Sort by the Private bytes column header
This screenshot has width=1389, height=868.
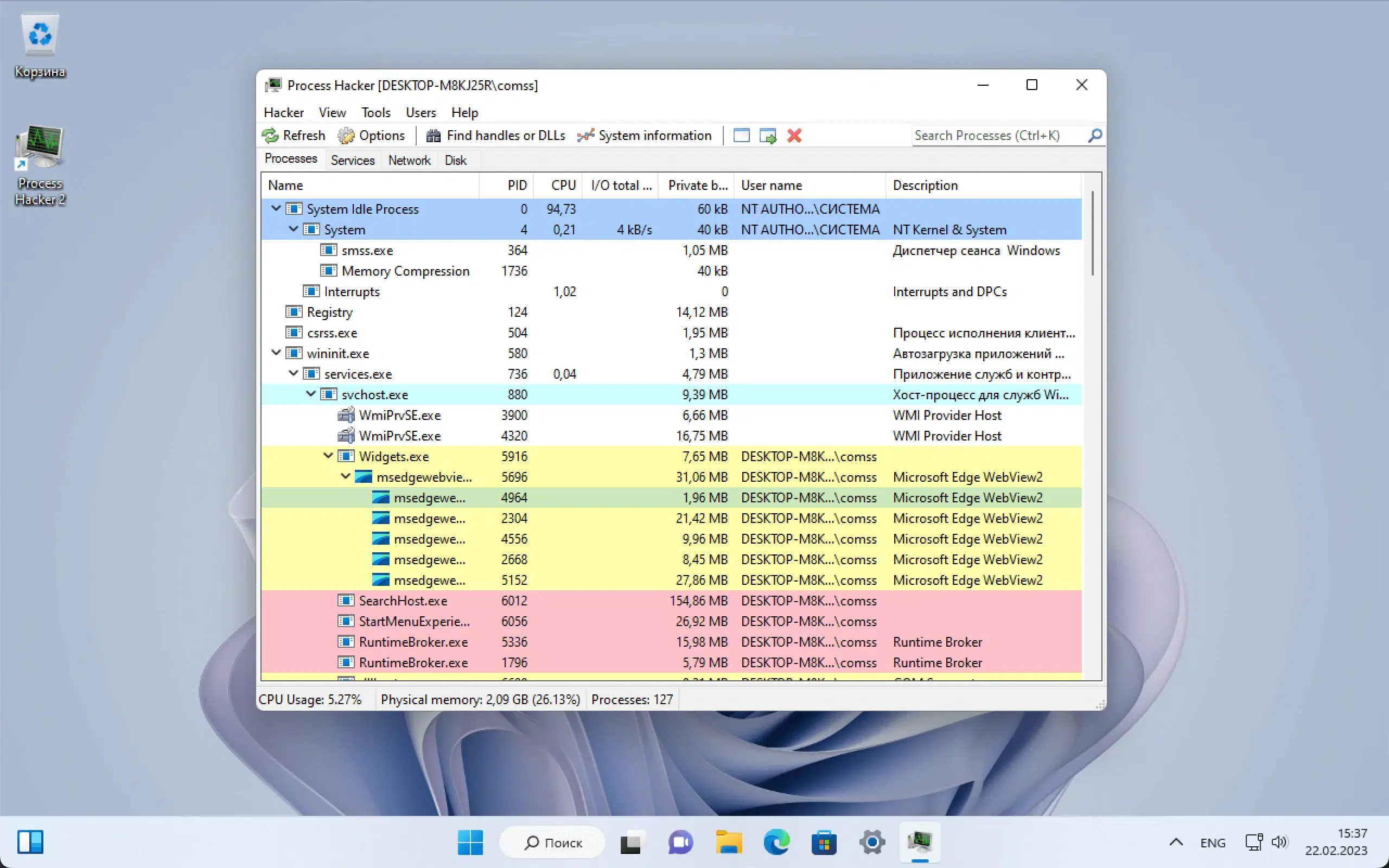click(x=696, y=186)
